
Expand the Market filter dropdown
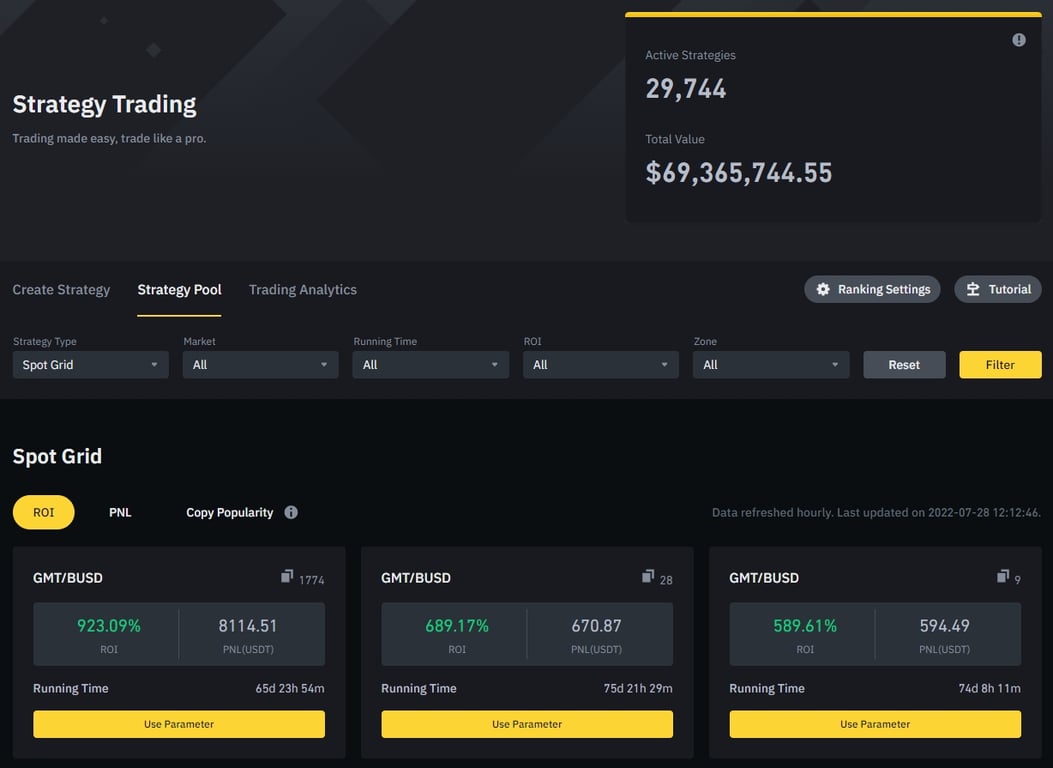click(260, 364)
